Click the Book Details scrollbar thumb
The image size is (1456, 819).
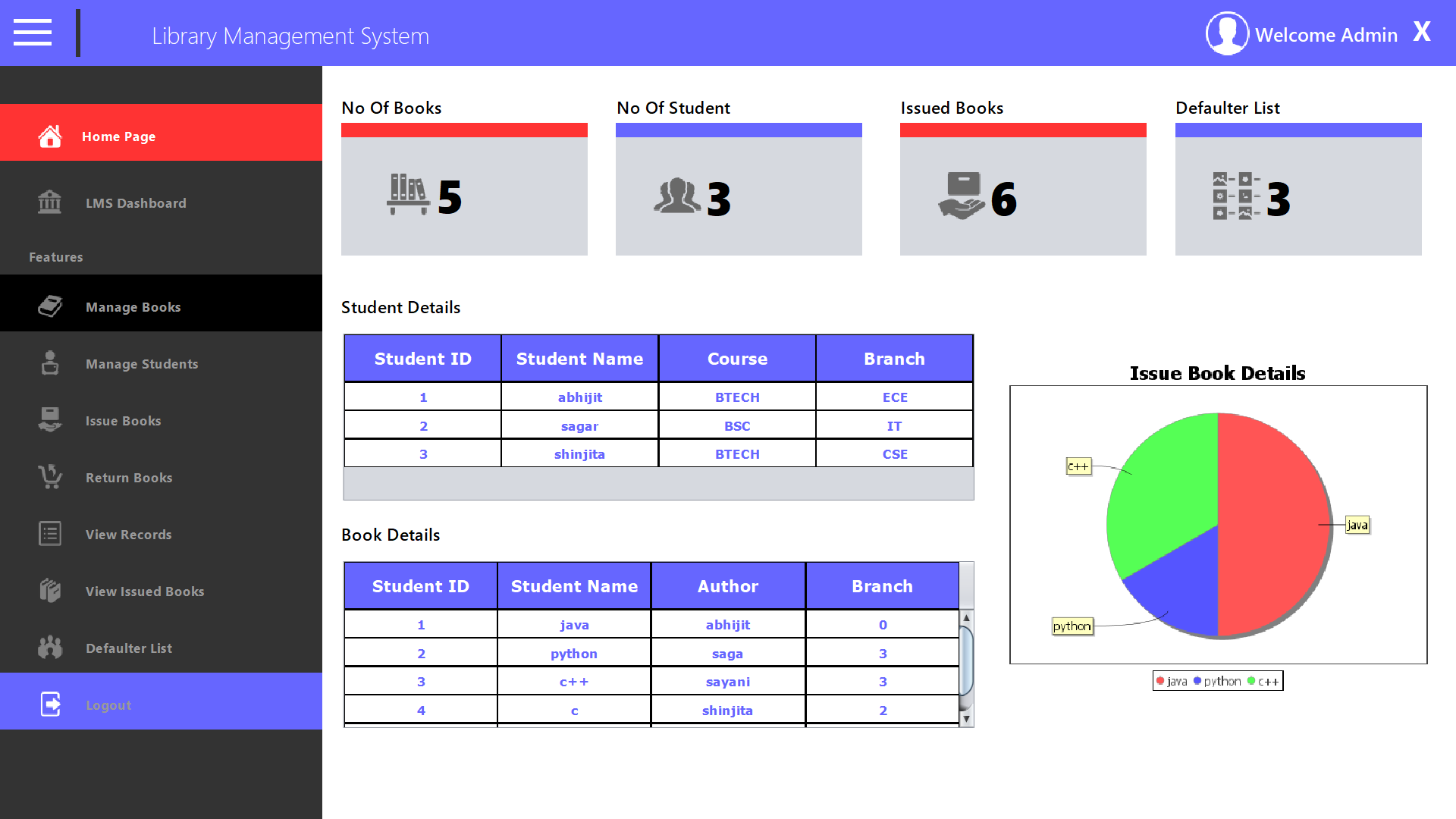click(x=966, y=660)
